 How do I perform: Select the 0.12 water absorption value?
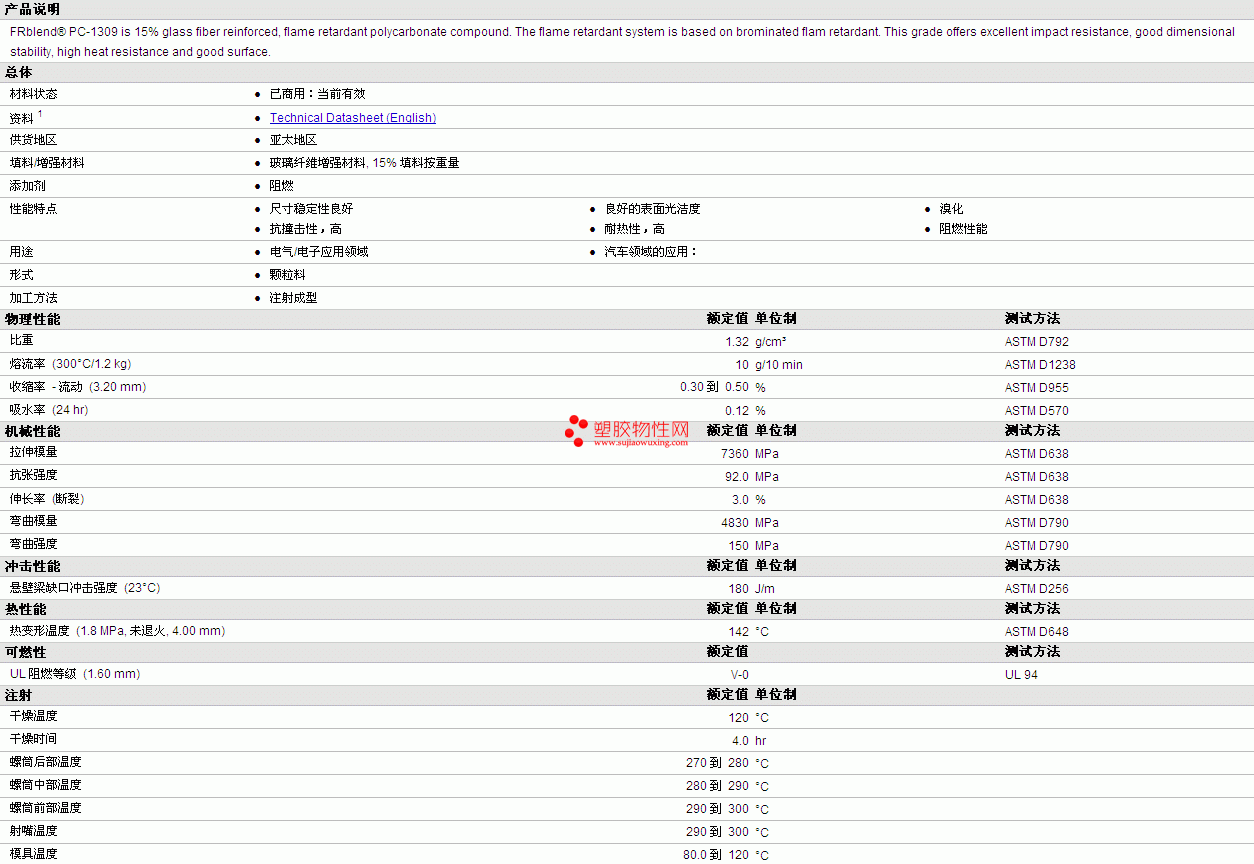point(737,411)
